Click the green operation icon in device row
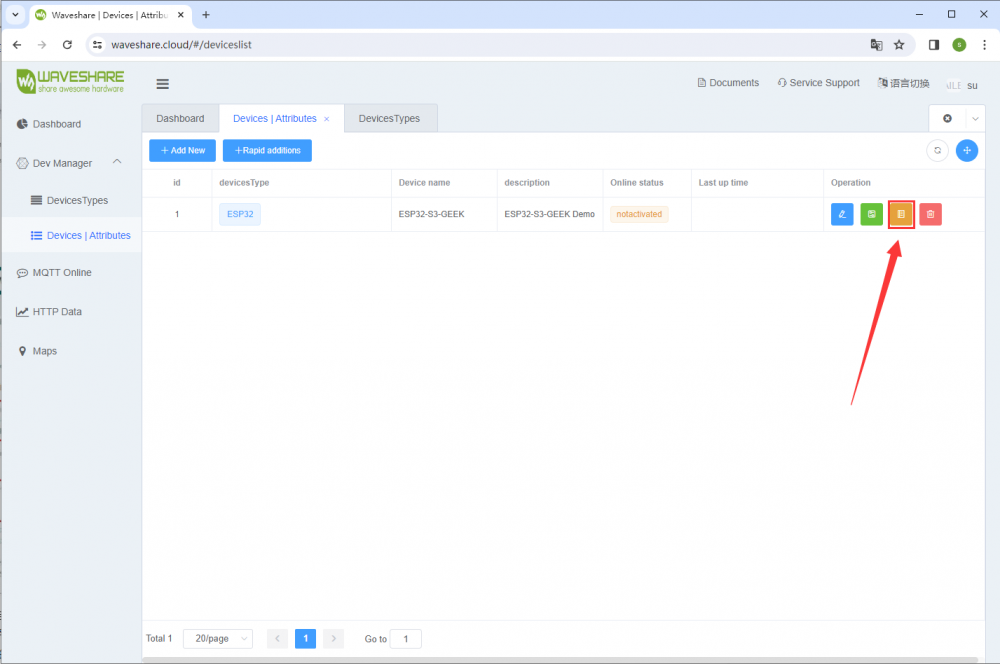Viewport: 1000px width, 664px height. pos(871,214)
